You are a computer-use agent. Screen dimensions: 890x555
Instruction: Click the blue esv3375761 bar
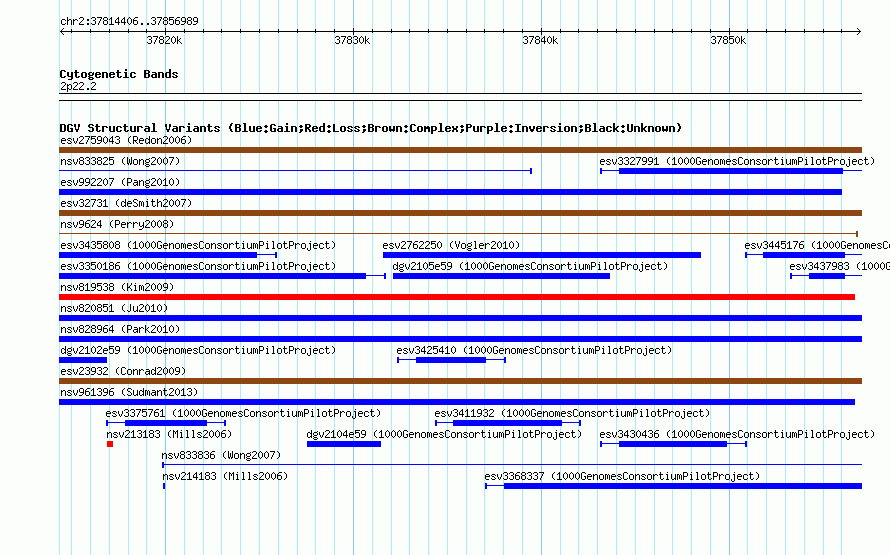(166, 423)
